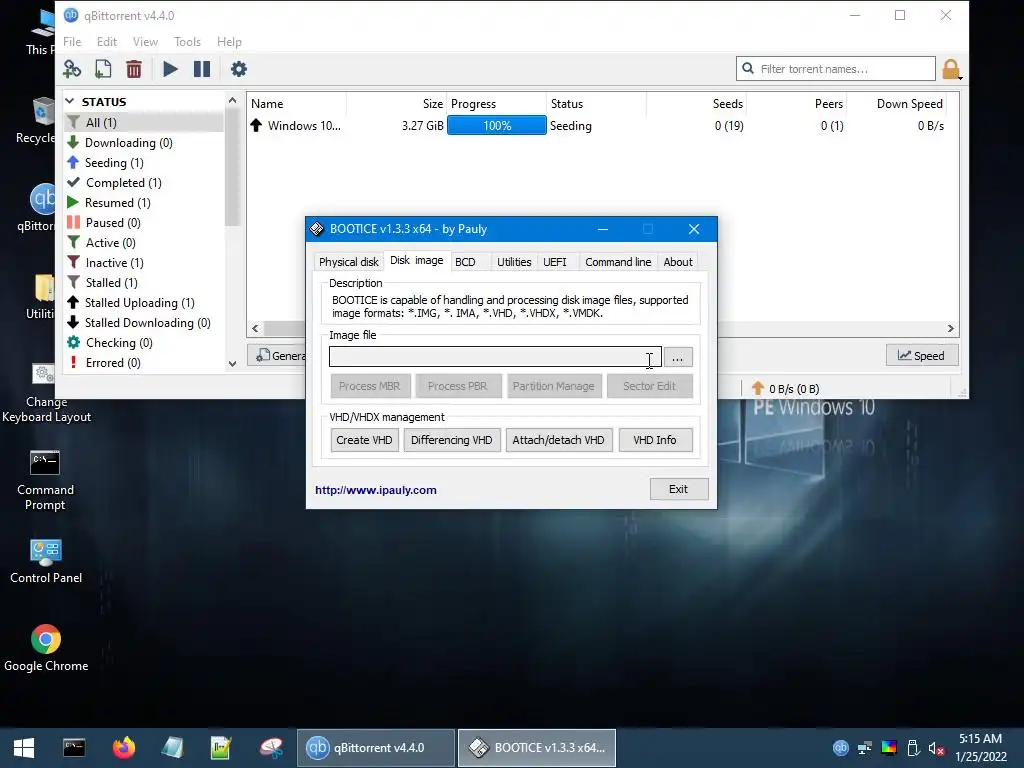Viewport: 1024px width, 768px height.
Task: Select the Completed (1) status filter
Action: 123,183
